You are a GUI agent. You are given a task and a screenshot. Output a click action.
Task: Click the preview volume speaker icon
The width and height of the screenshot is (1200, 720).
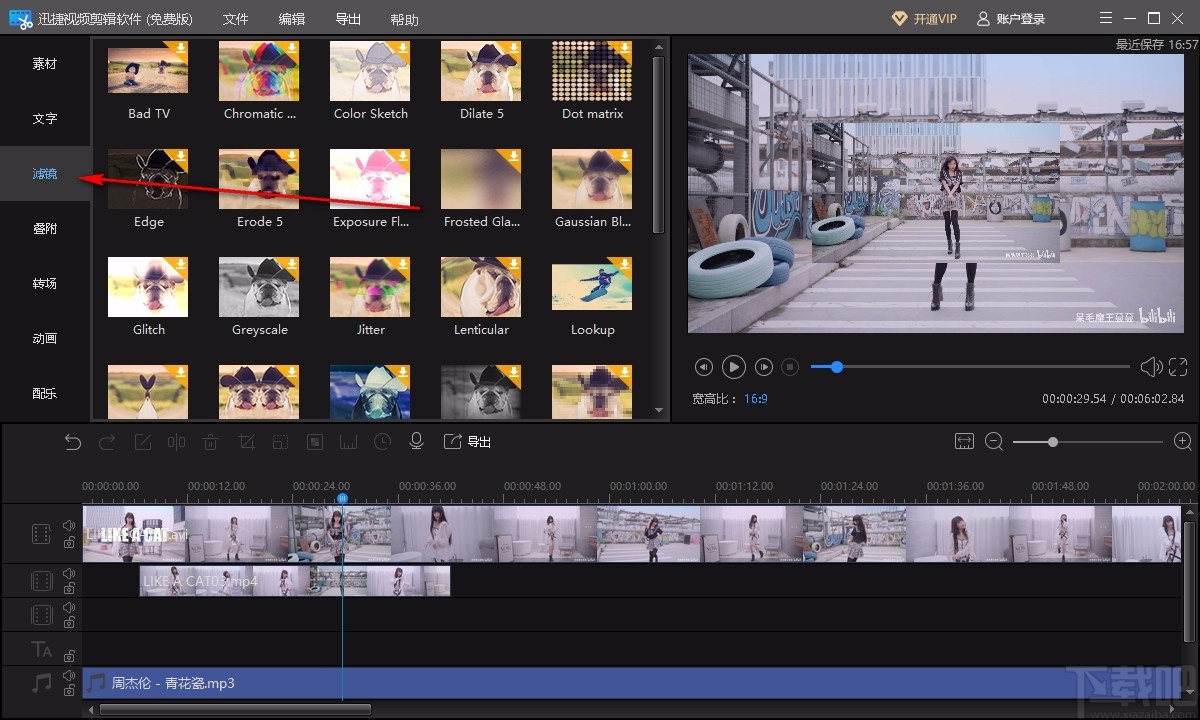[1151, 367]
